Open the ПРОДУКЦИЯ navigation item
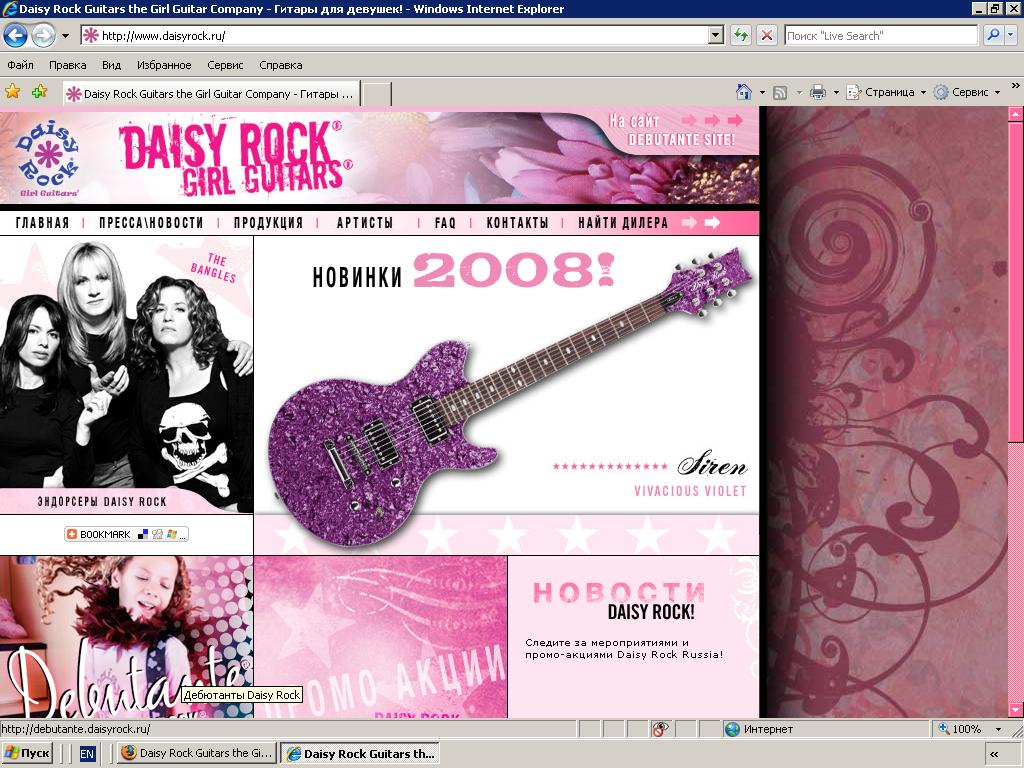 coord(268,223)
